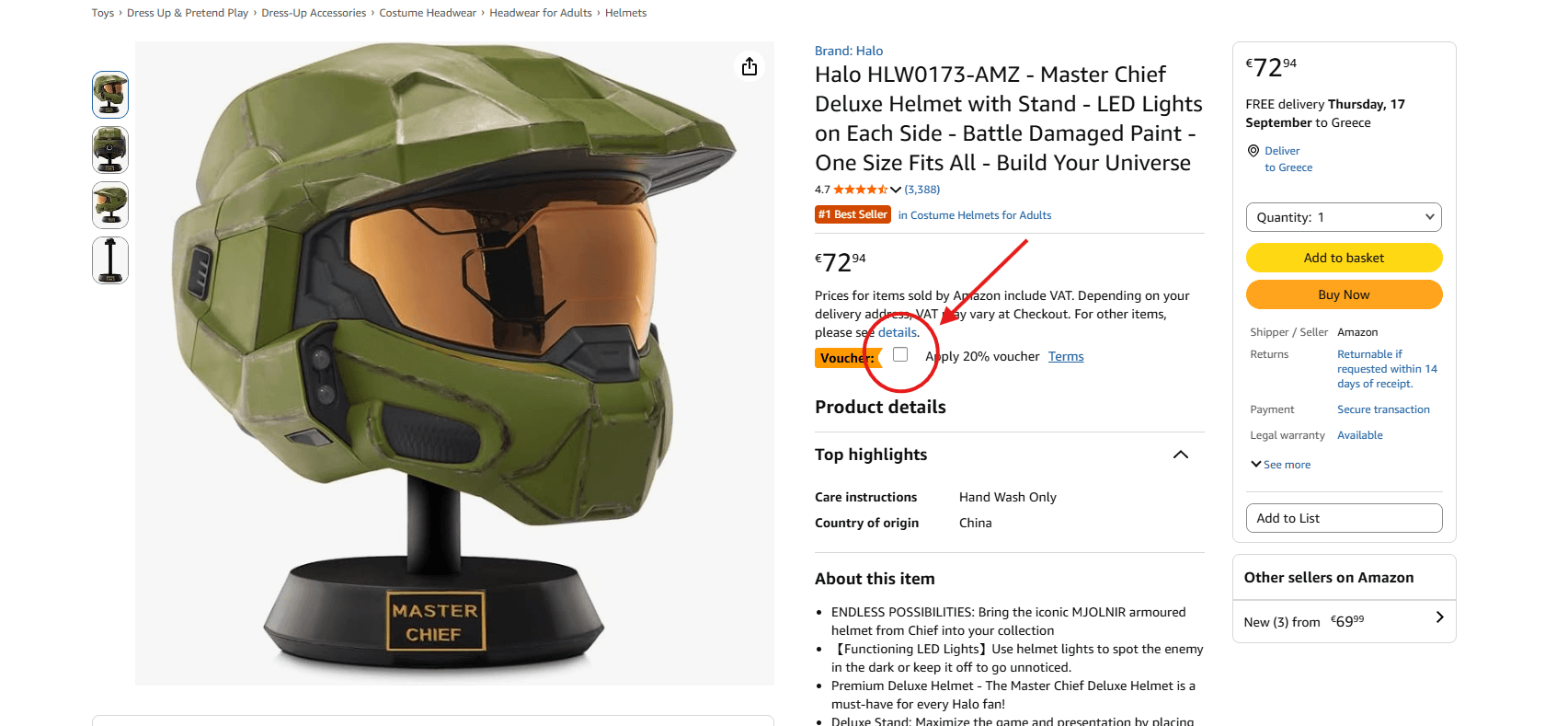Click the share icon above the product image
1568x726 pixels.
click(x=750, y=66)
